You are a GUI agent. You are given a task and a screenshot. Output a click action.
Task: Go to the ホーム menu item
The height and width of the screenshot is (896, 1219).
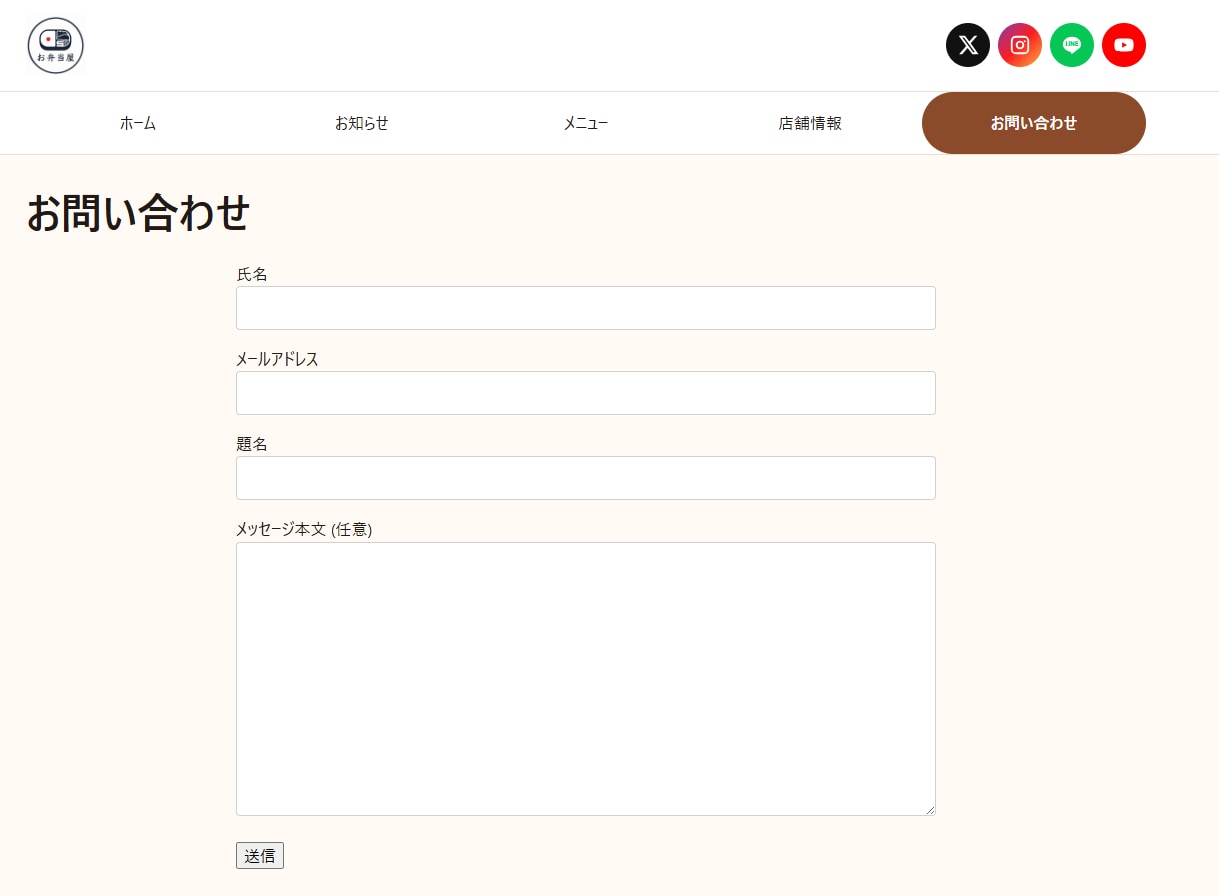pyautogui.click(x=138, y=123)
